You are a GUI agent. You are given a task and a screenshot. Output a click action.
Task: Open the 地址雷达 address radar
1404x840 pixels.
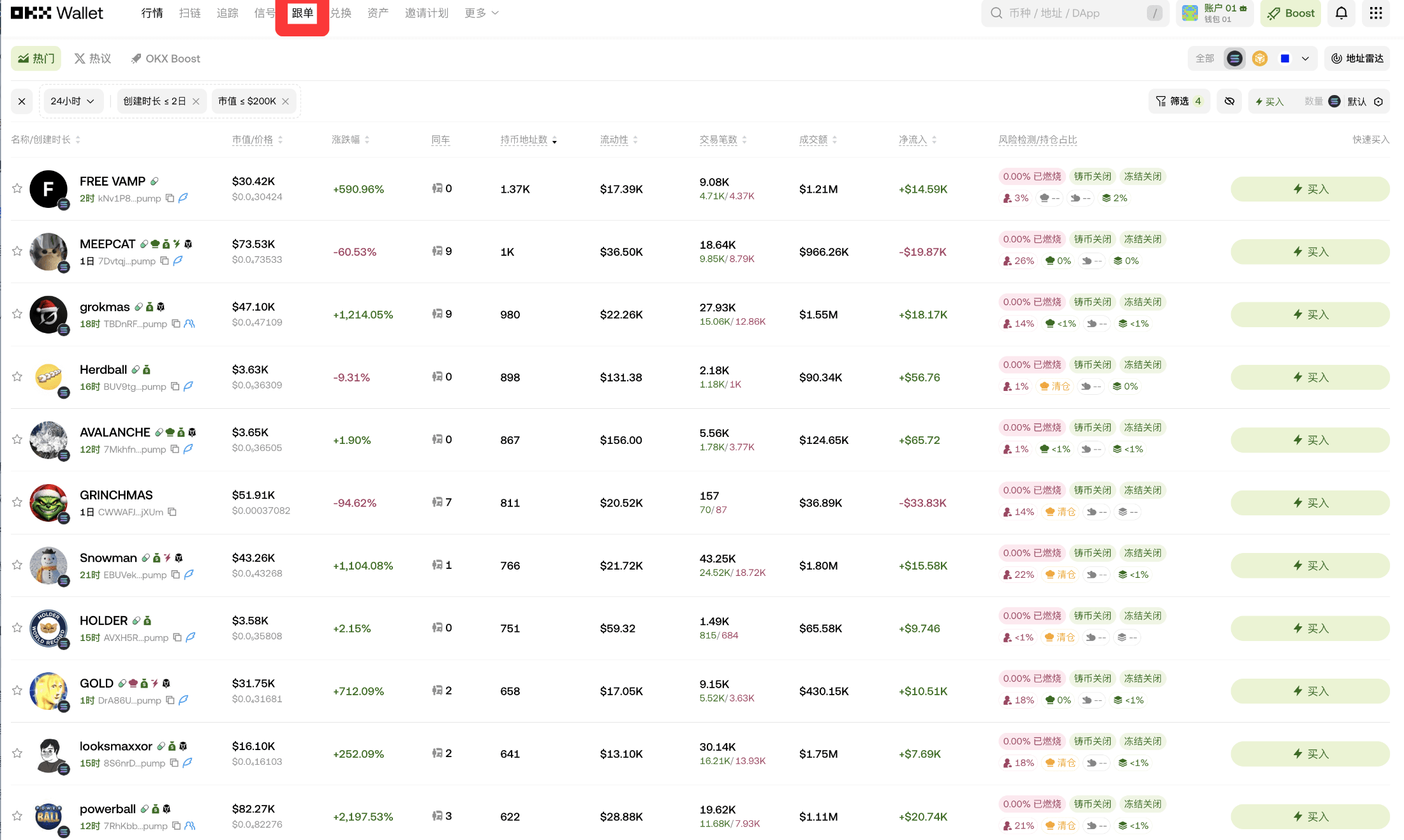(x=1357, y=59)
